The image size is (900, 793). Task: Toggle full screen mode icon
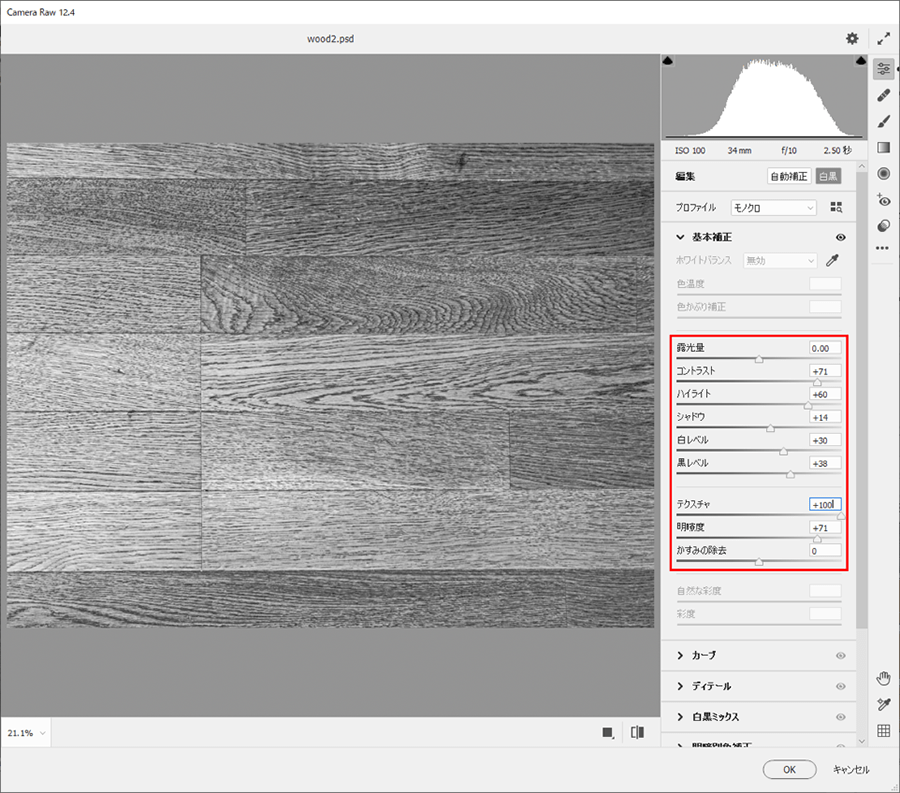pos(883,38)
